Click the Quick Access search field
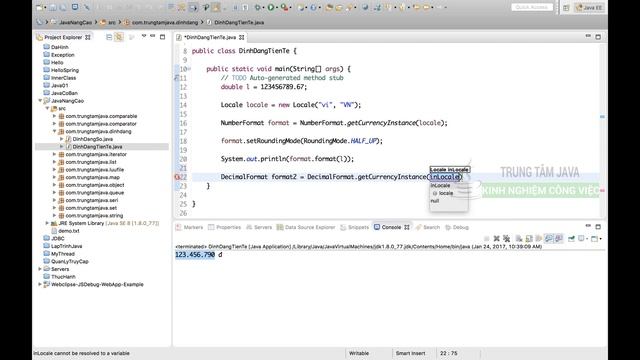This screenshot has height=360, width=640. 532,7
